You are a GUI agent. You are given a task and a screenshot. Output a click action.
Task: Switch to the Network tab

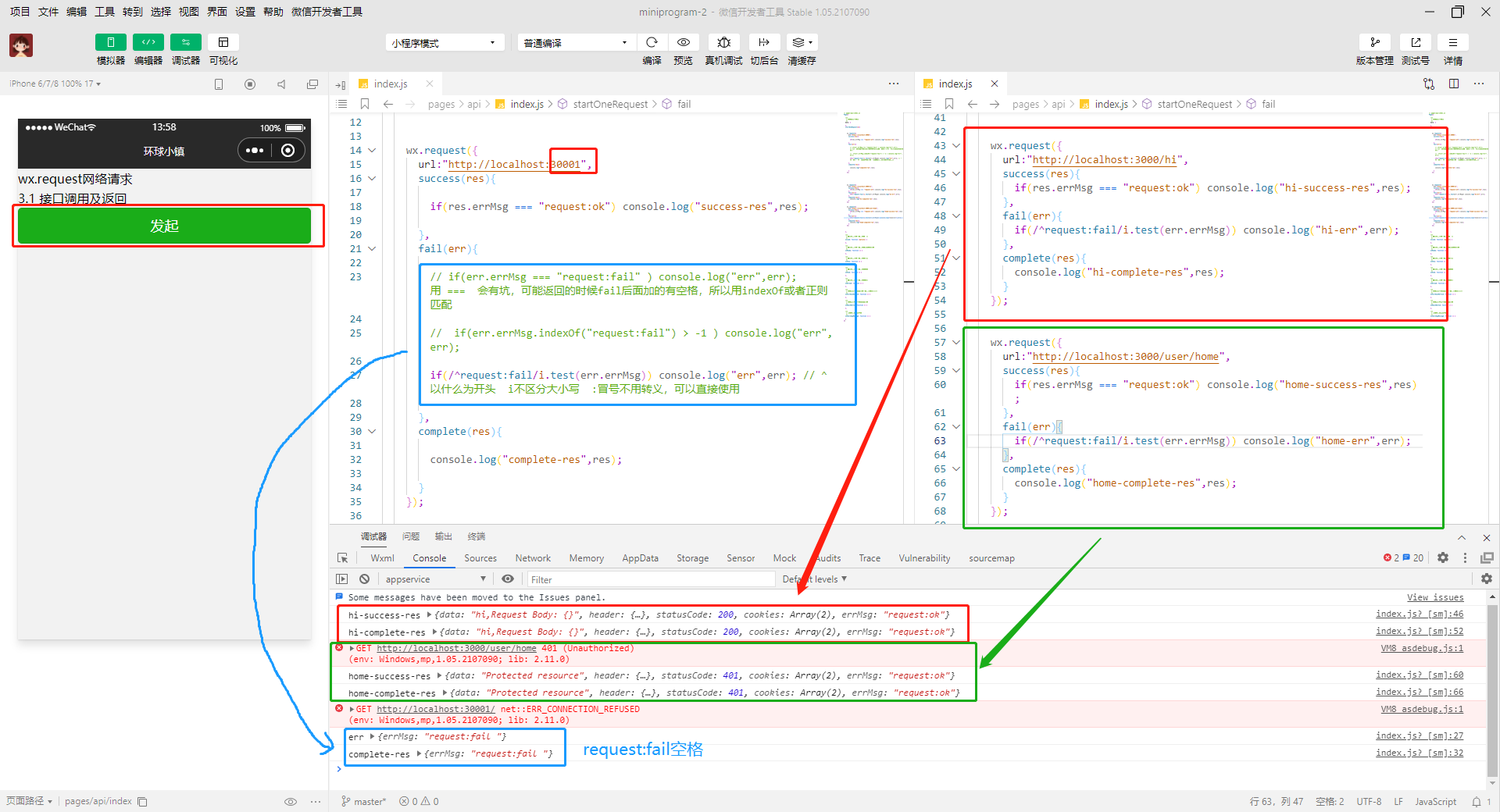pyautogui.click(x=533, y=558)
